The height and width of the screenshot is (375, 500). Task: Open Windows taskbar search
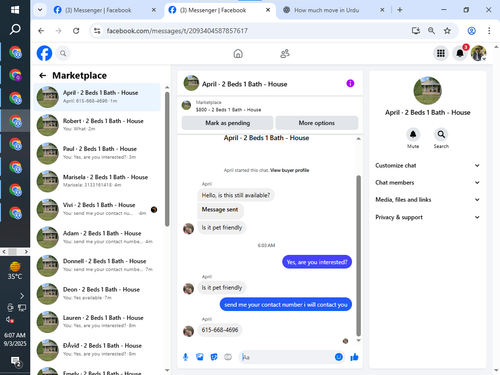pyautogui.click(x=15, y=30)
